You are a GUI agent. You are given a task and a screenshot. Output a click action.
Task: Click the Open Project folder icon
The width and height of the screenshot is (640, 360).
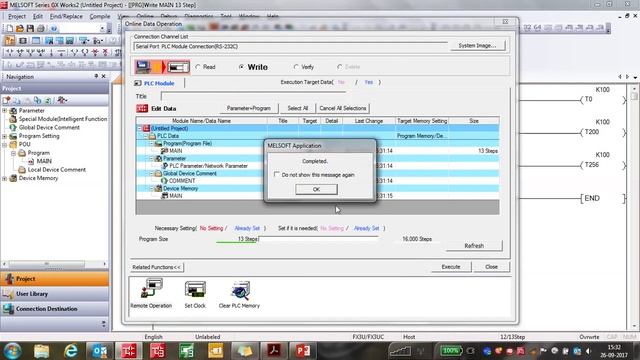click(x=20, y=29)
